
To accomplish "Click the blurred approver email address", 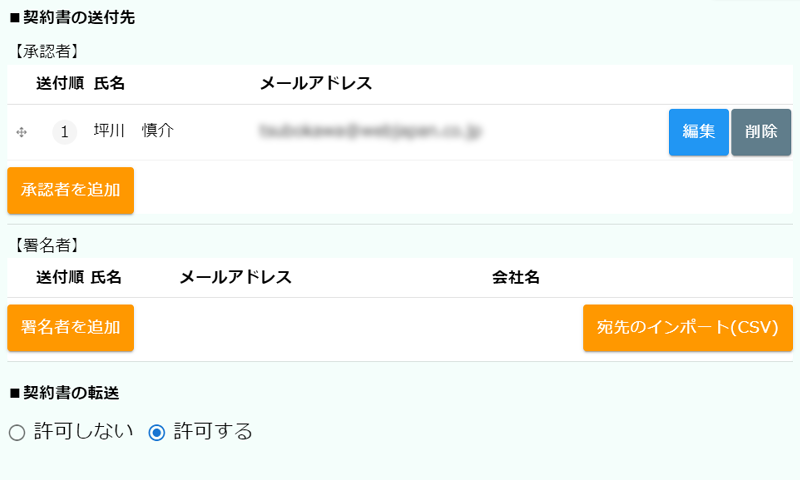I will point(370,131).
